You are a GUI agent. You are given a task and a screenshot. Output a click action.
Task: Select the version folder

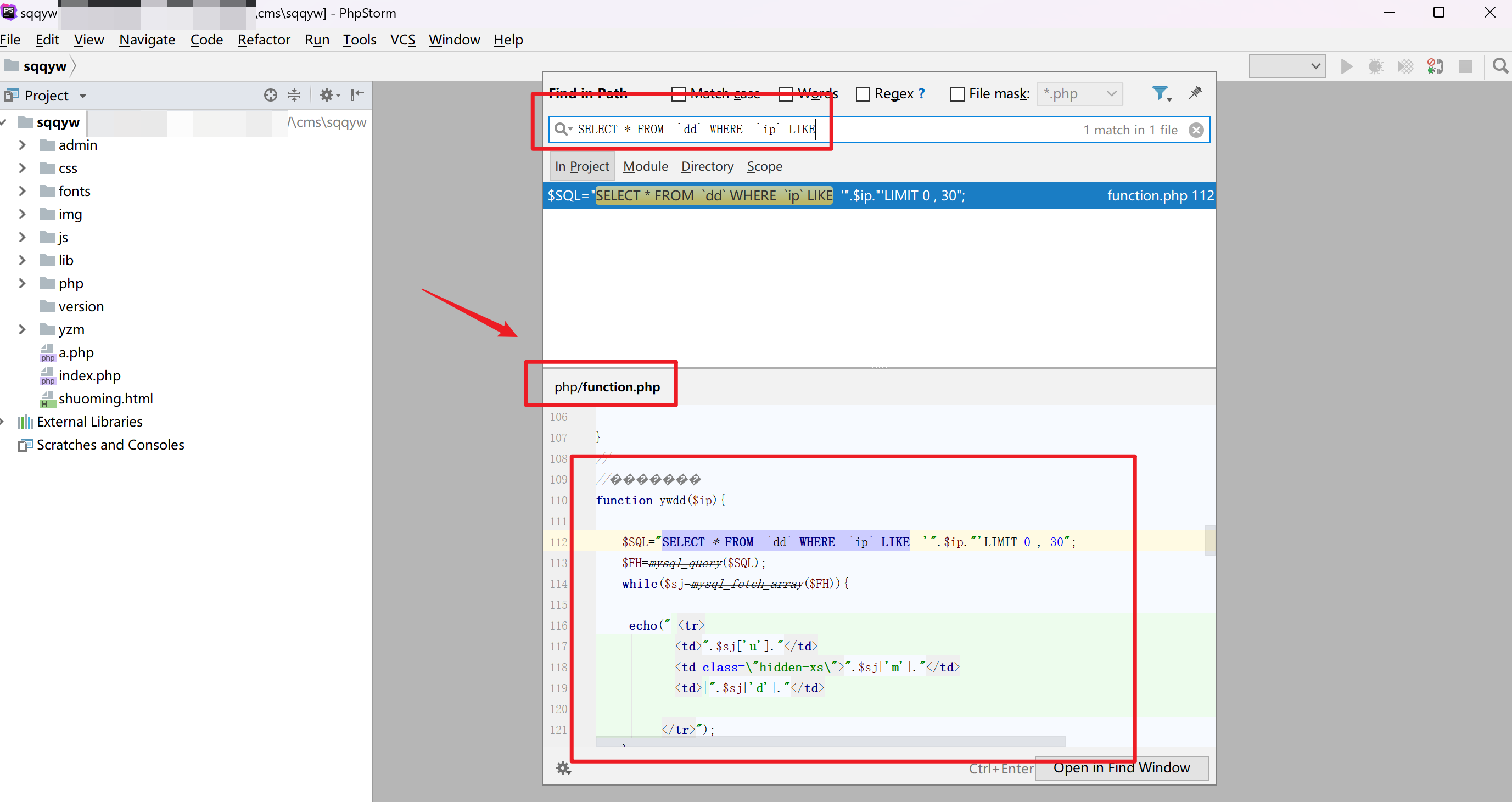[x=81, y=307]
